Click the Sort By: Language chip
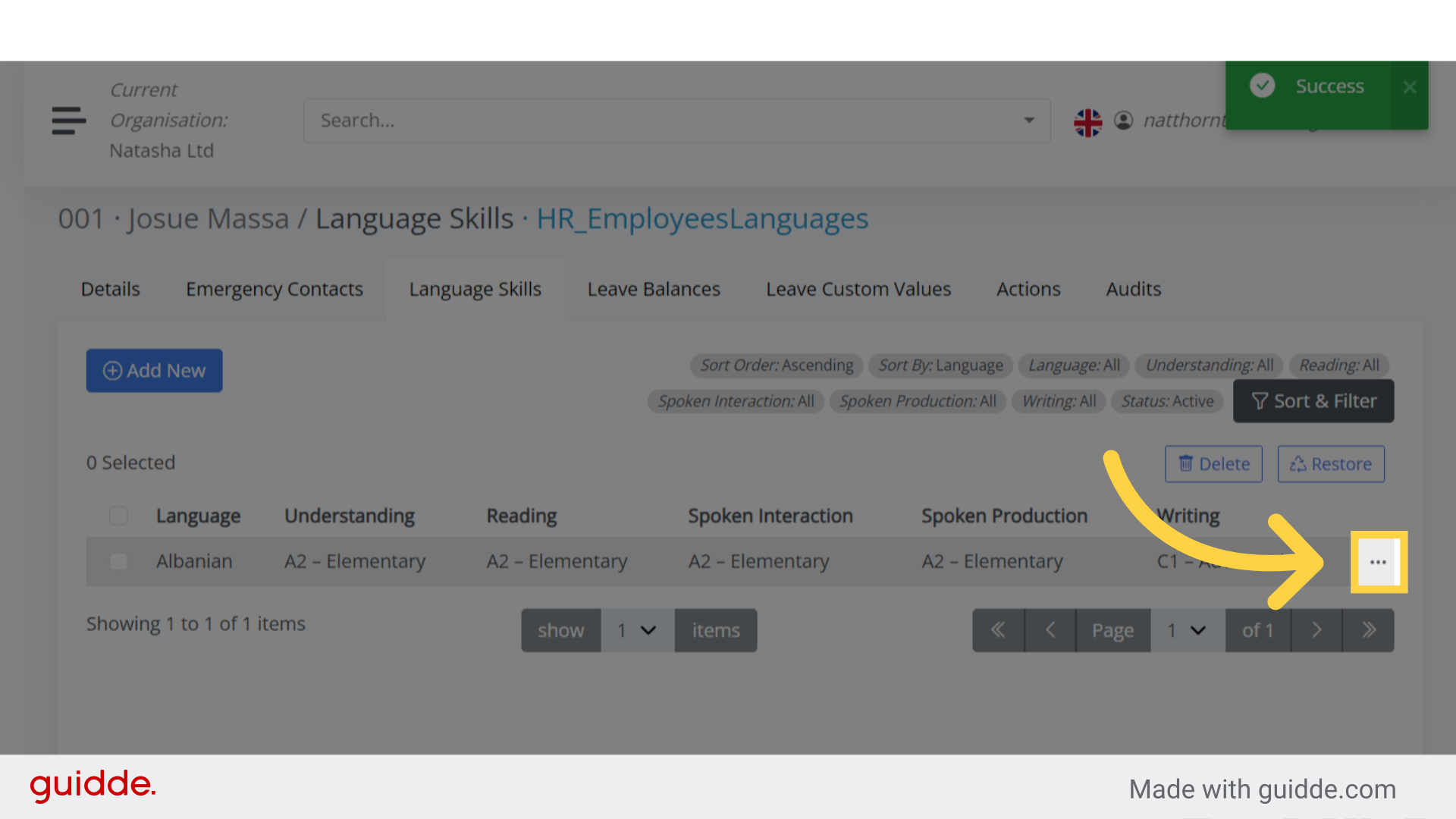The image size is (1456, 819). pyautogui.click(x=940, y=366)
